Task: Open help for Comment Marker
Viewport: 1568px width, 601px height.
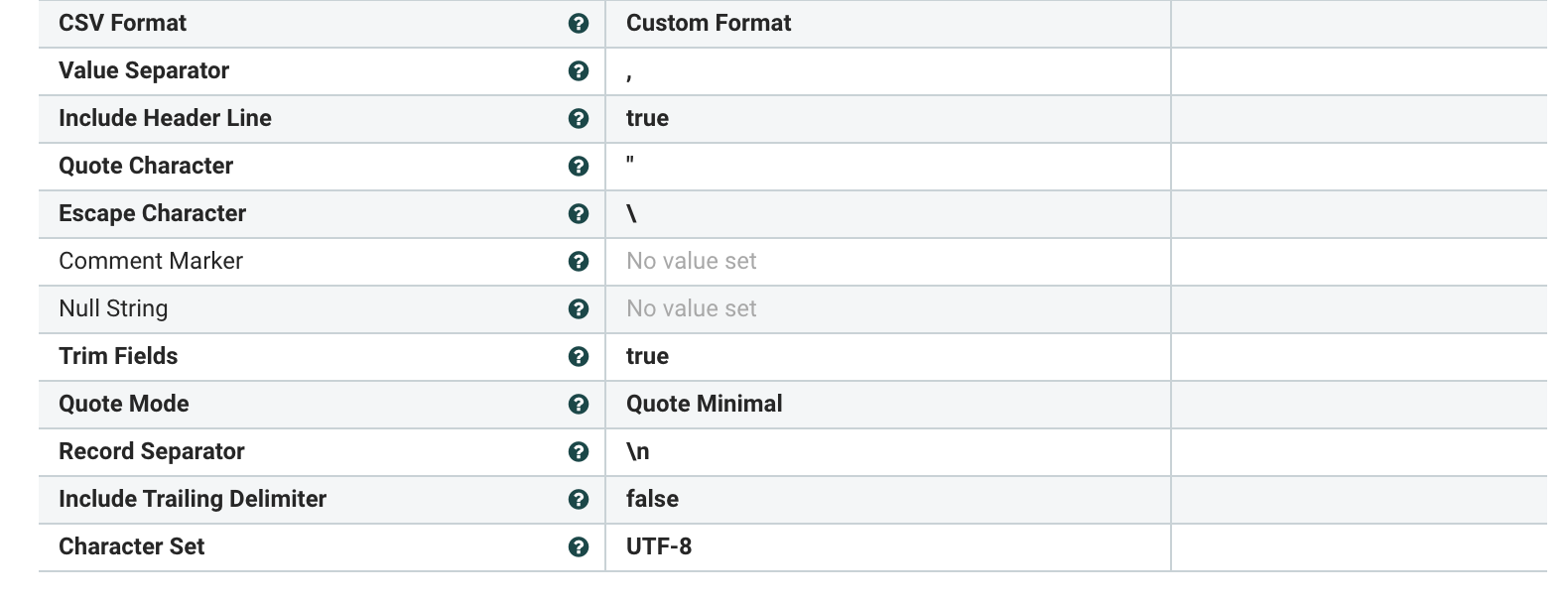Action: [x=579, y=261]
